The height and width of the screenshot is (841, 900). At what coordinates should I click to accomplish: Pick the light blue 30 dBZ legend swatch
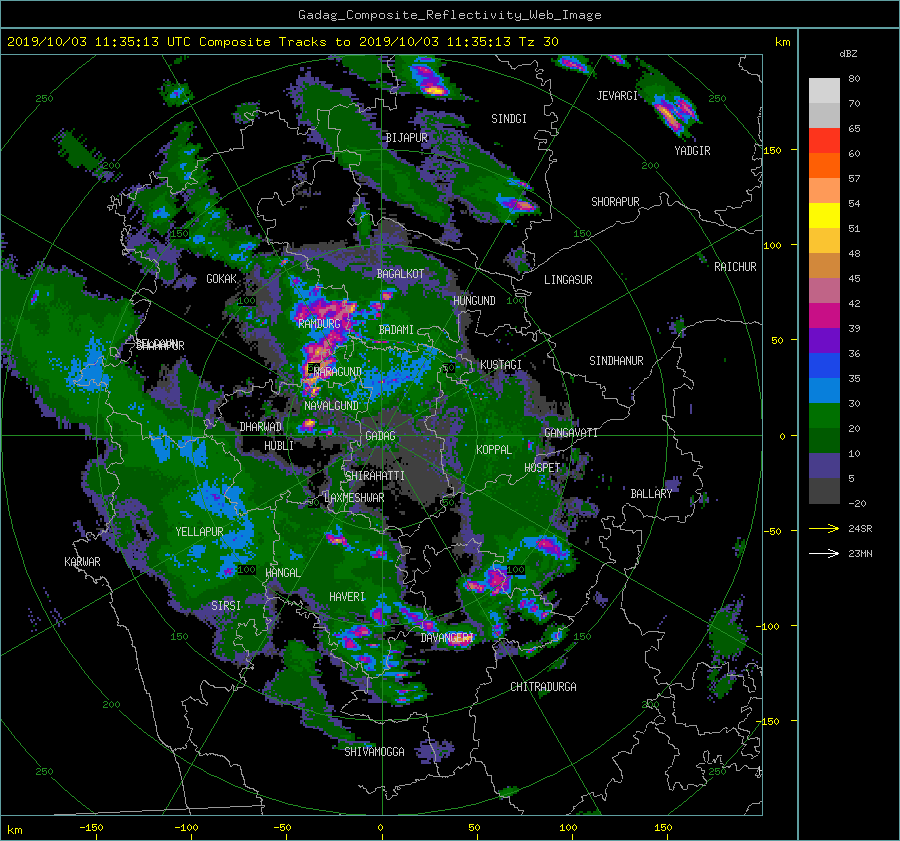point(824,390)
